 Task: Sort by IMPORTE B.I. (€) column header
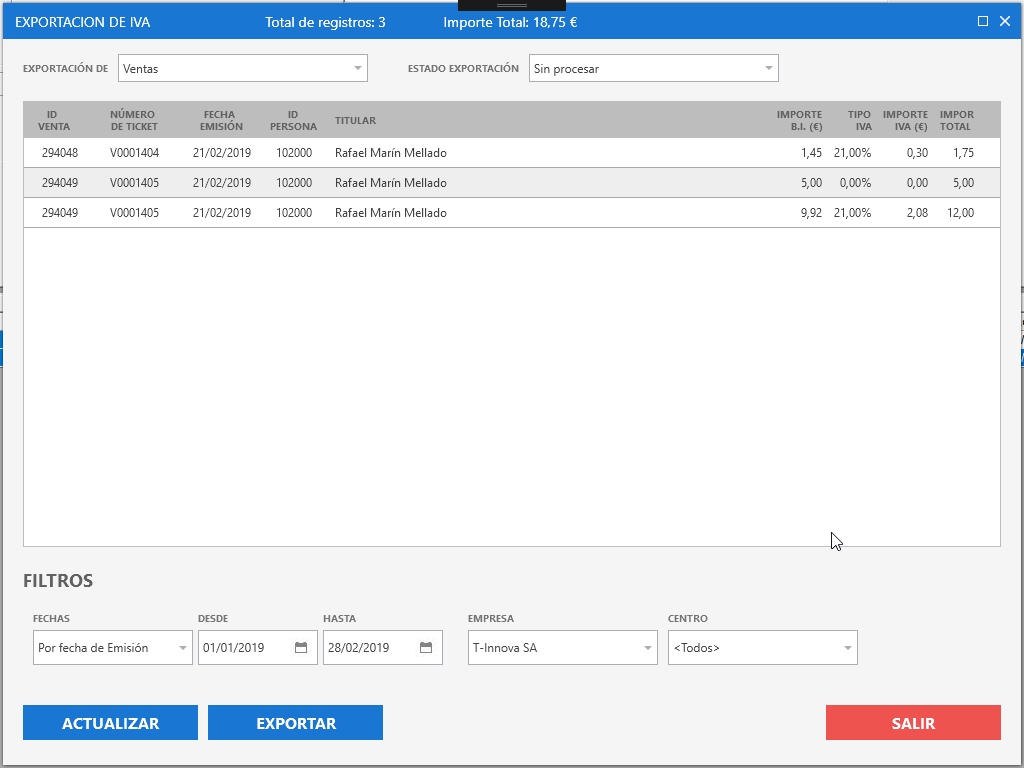(799, 120)
